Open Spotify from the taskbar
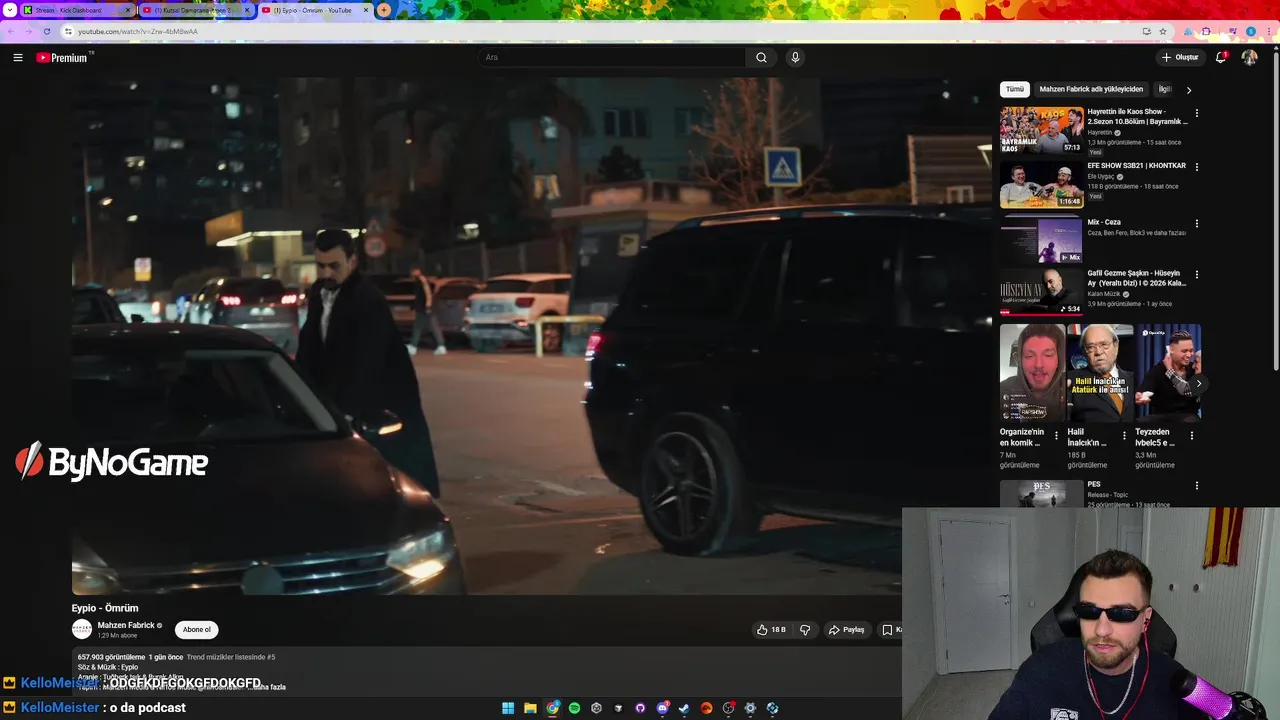Image resolution: width=1280 pixels, height=720 pixels. (x=574, y=708)
